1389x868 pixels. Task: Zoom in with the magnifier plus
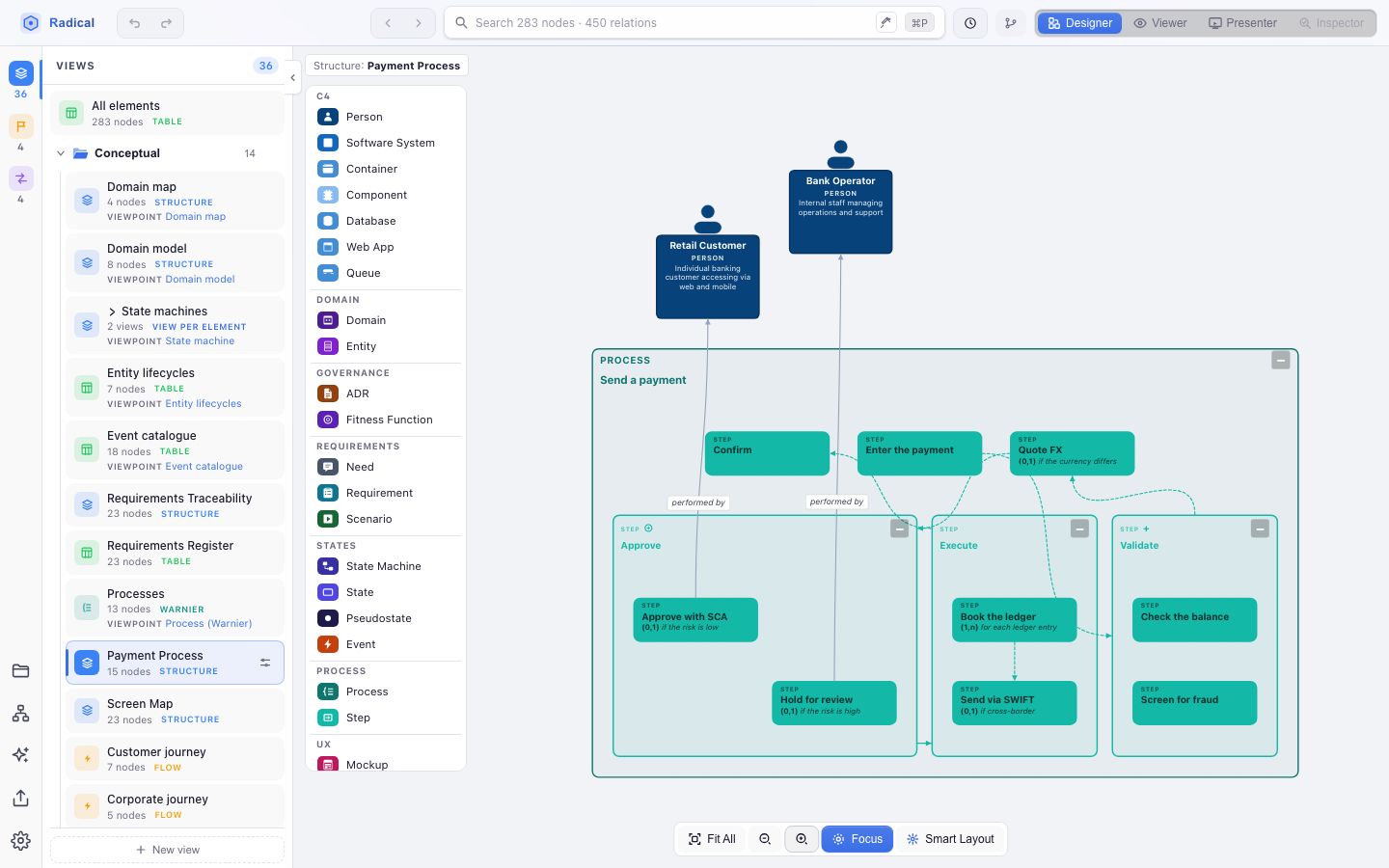click(x=802, y=839)
